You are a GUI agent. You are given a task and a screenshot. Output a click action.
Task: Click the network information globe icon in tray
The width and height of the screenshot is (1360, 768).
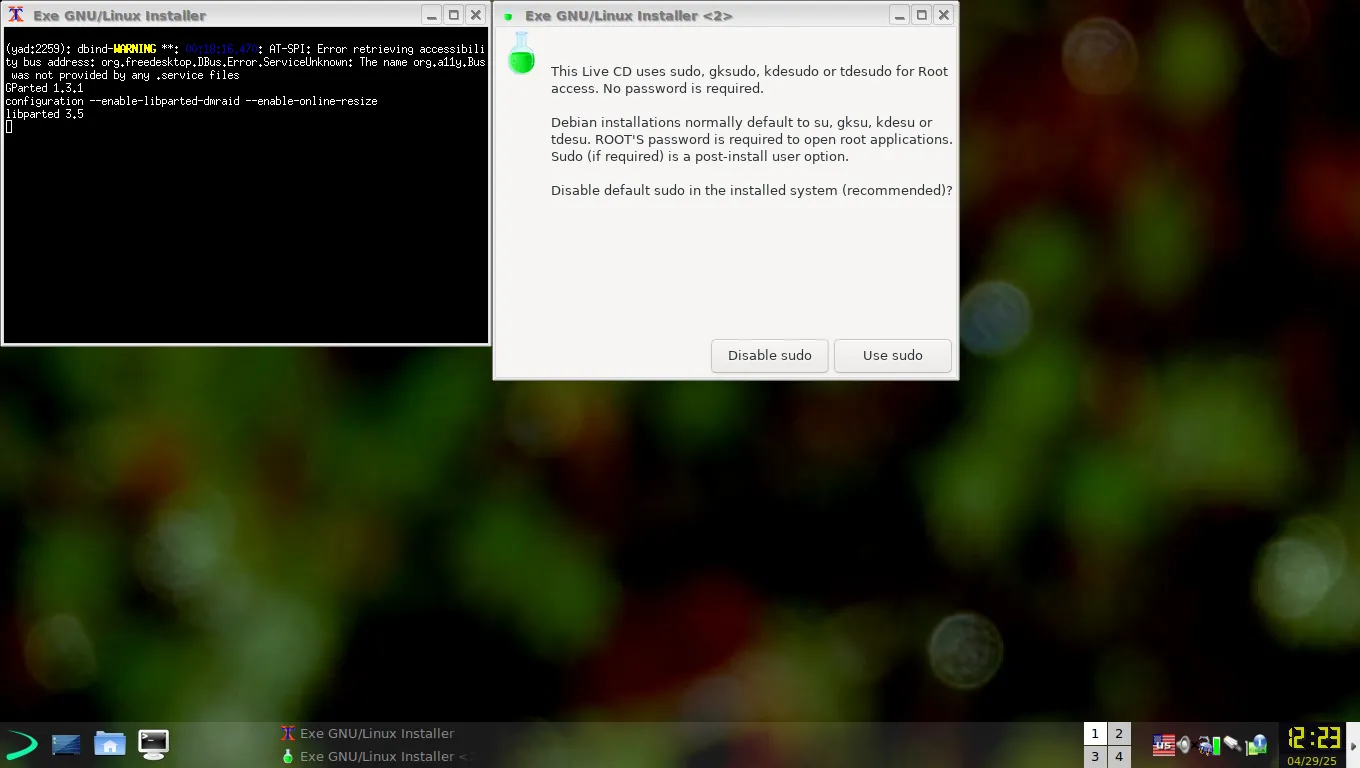click(1257, 744)
